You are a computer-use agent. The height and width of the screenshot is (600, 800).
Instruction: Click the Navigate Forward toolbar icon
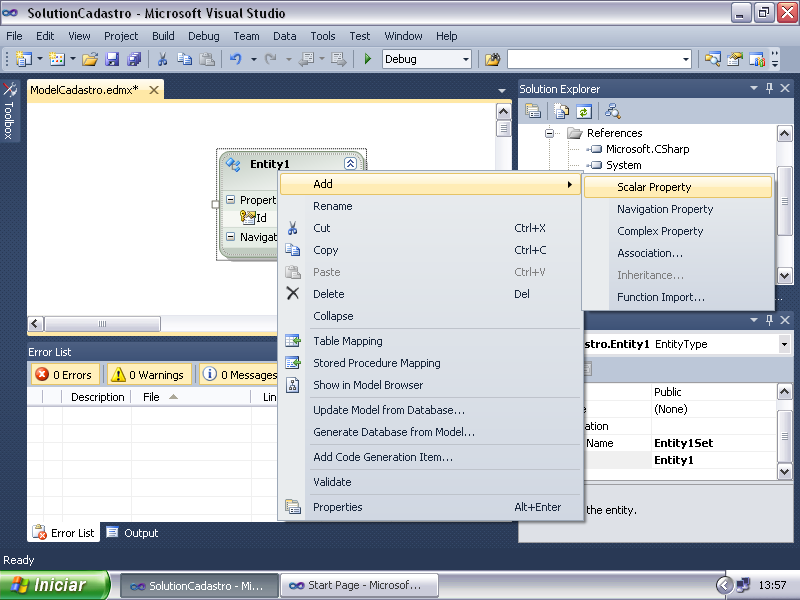pos(338,59)
